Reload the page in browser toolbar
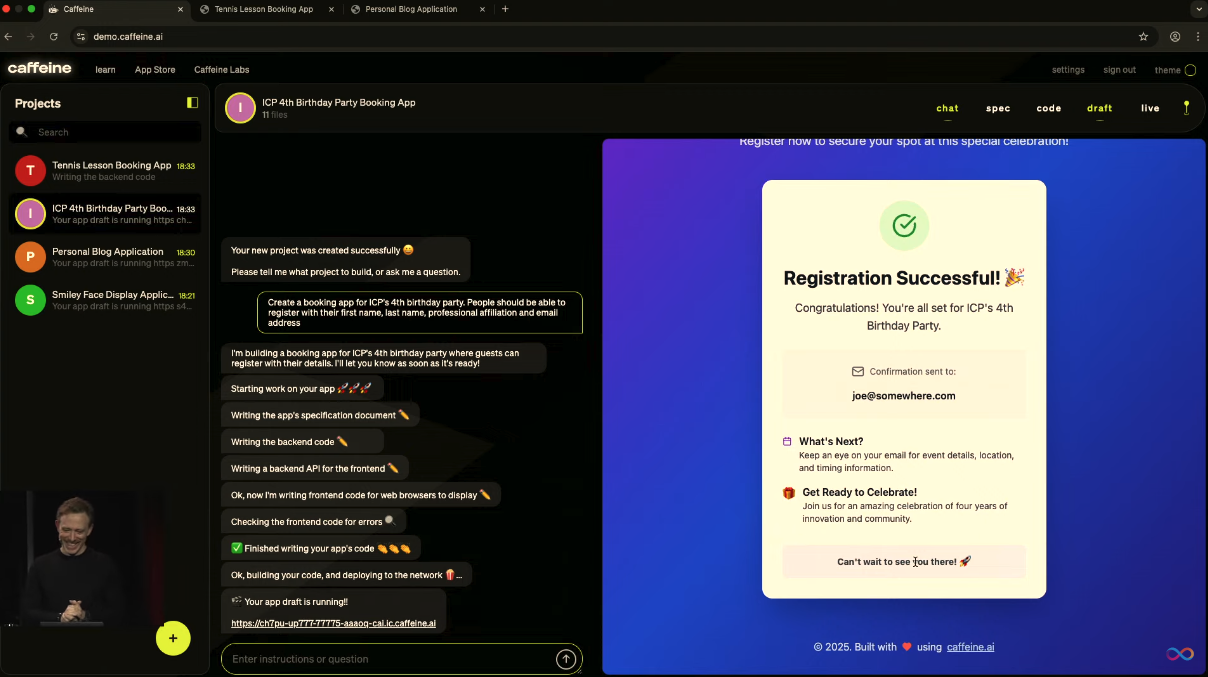 [x=54, y=37]
